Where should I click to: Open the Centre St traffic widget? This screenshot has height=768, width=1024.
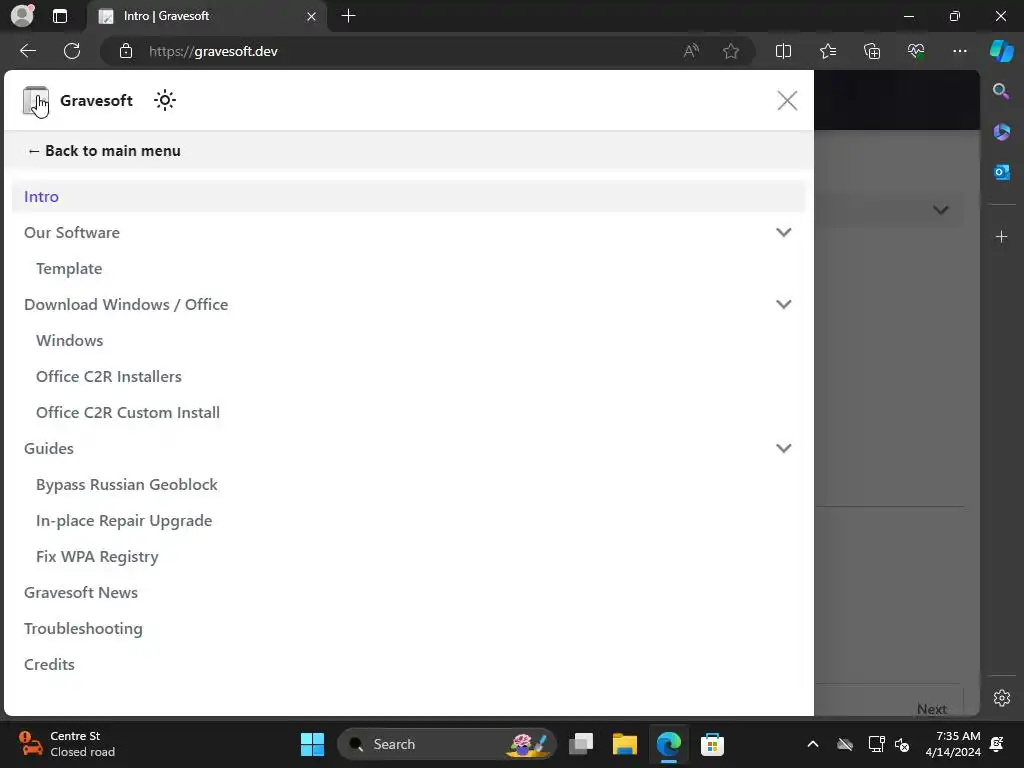pos(67,744)
